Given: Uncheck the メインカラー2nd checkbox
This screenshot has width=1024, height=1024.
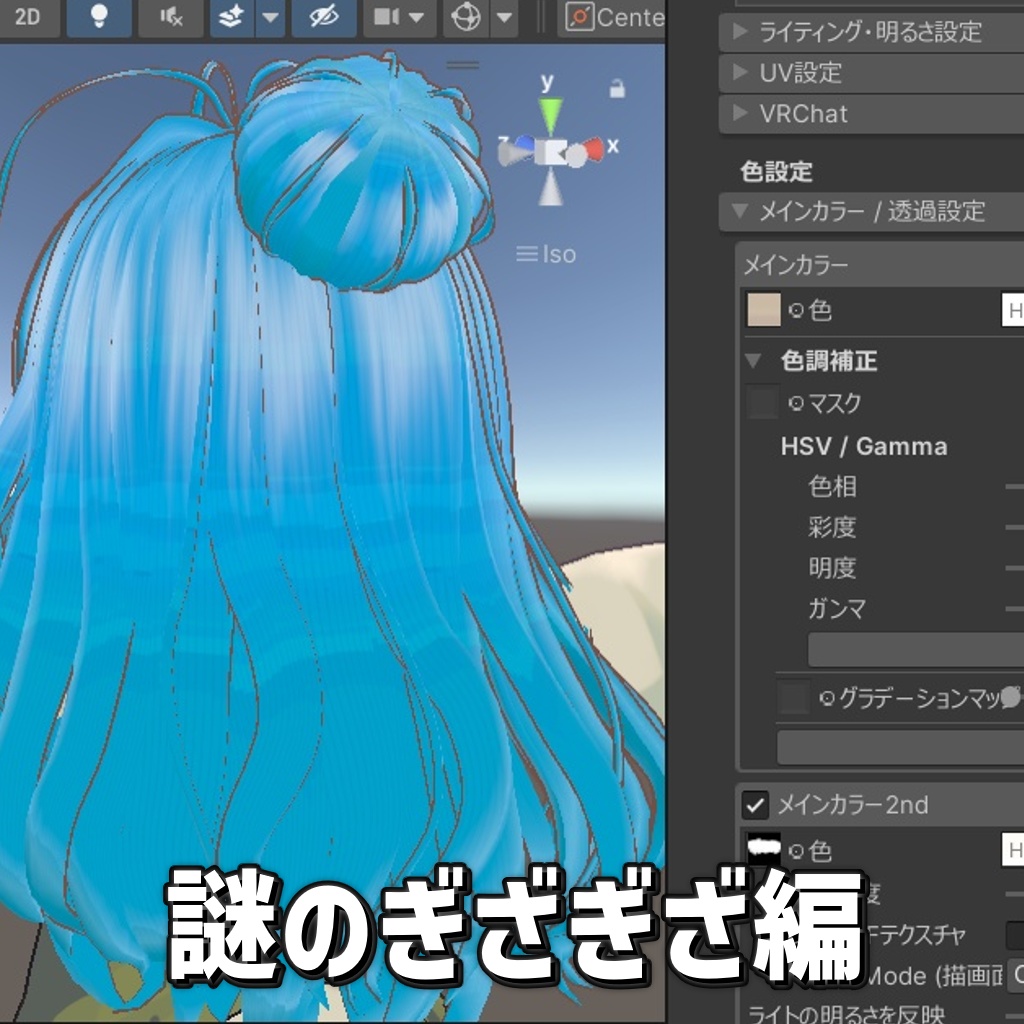Looking at the screenshot, I should 753,805.
